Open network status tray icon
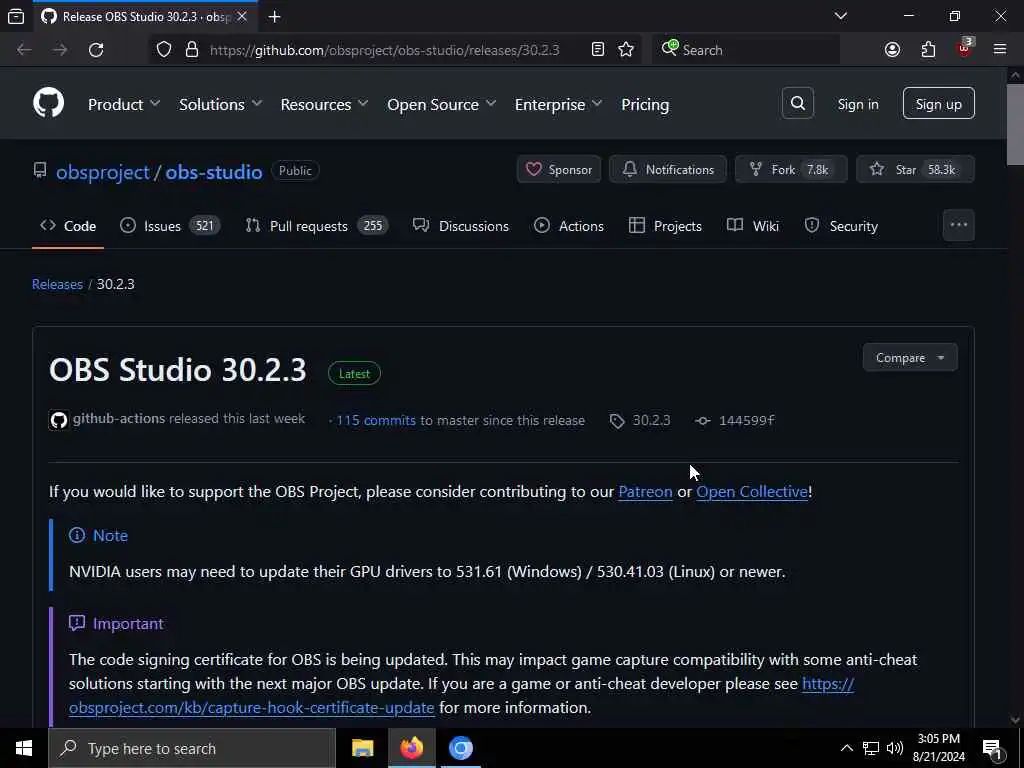Image resolution: width=1024 pixels, height=768 pixels. tap(871, 748)
